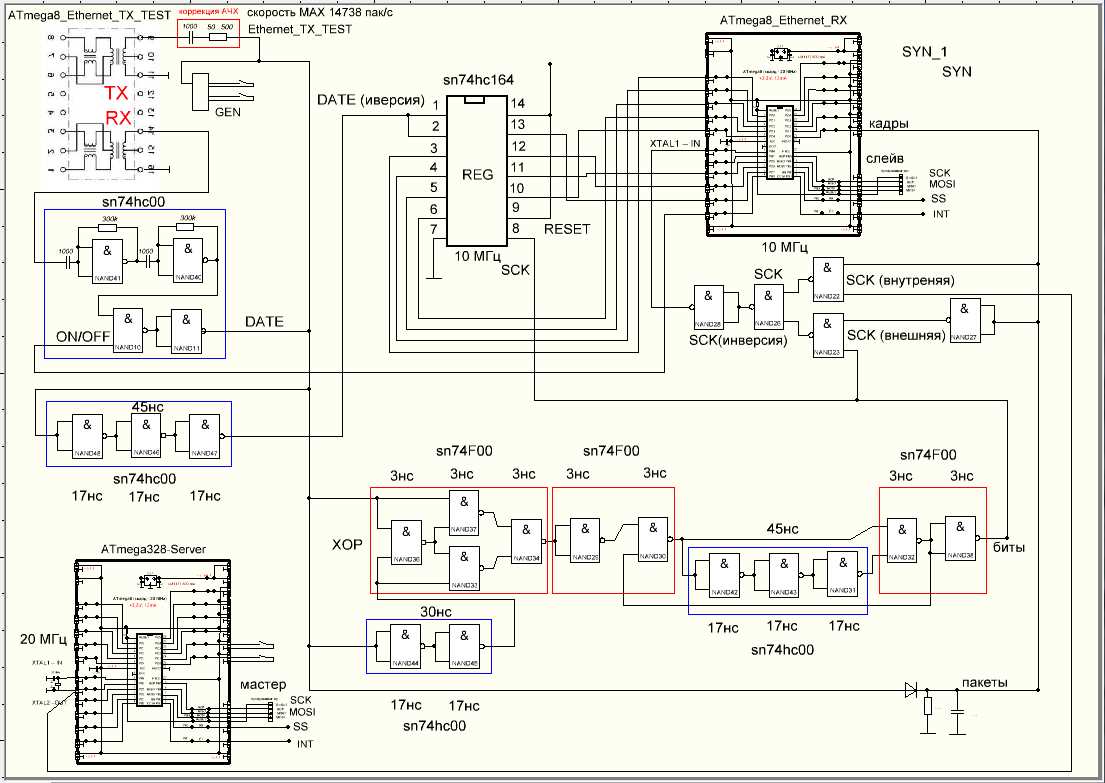Image resolution: width=1105 pixels, height=783 pixels.
Task: Select 'скорость MAX 14738 пак/с' text
Action: tap(321, 13)
